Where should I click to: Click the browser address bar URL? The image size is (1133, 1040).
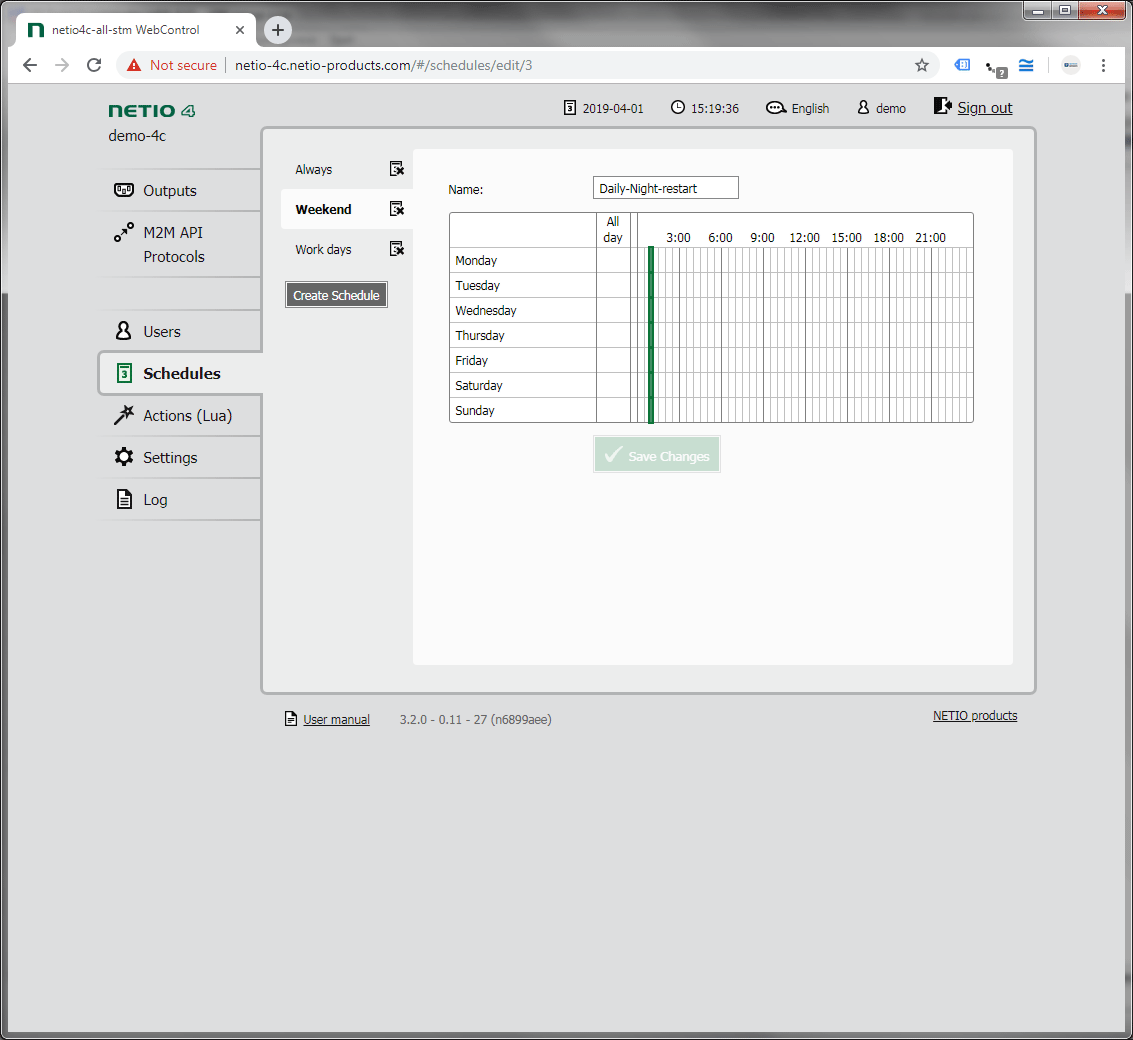click(384, 65)
